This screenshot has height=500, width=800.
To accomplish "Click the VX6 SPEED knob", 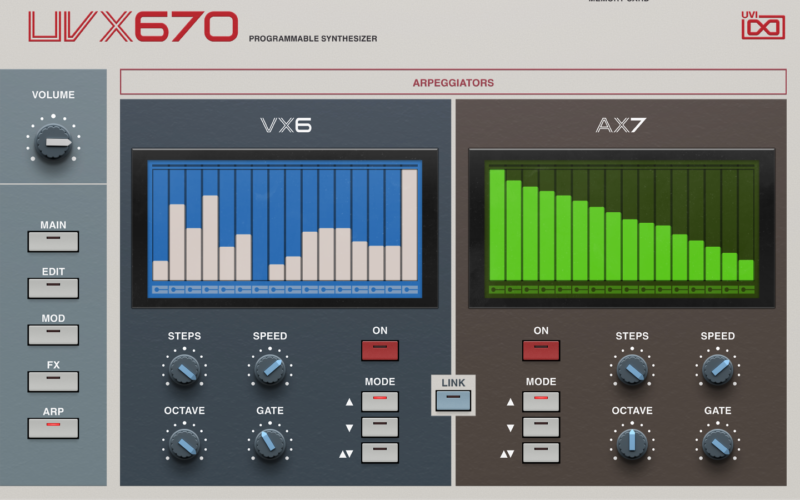I will point(270,370).
